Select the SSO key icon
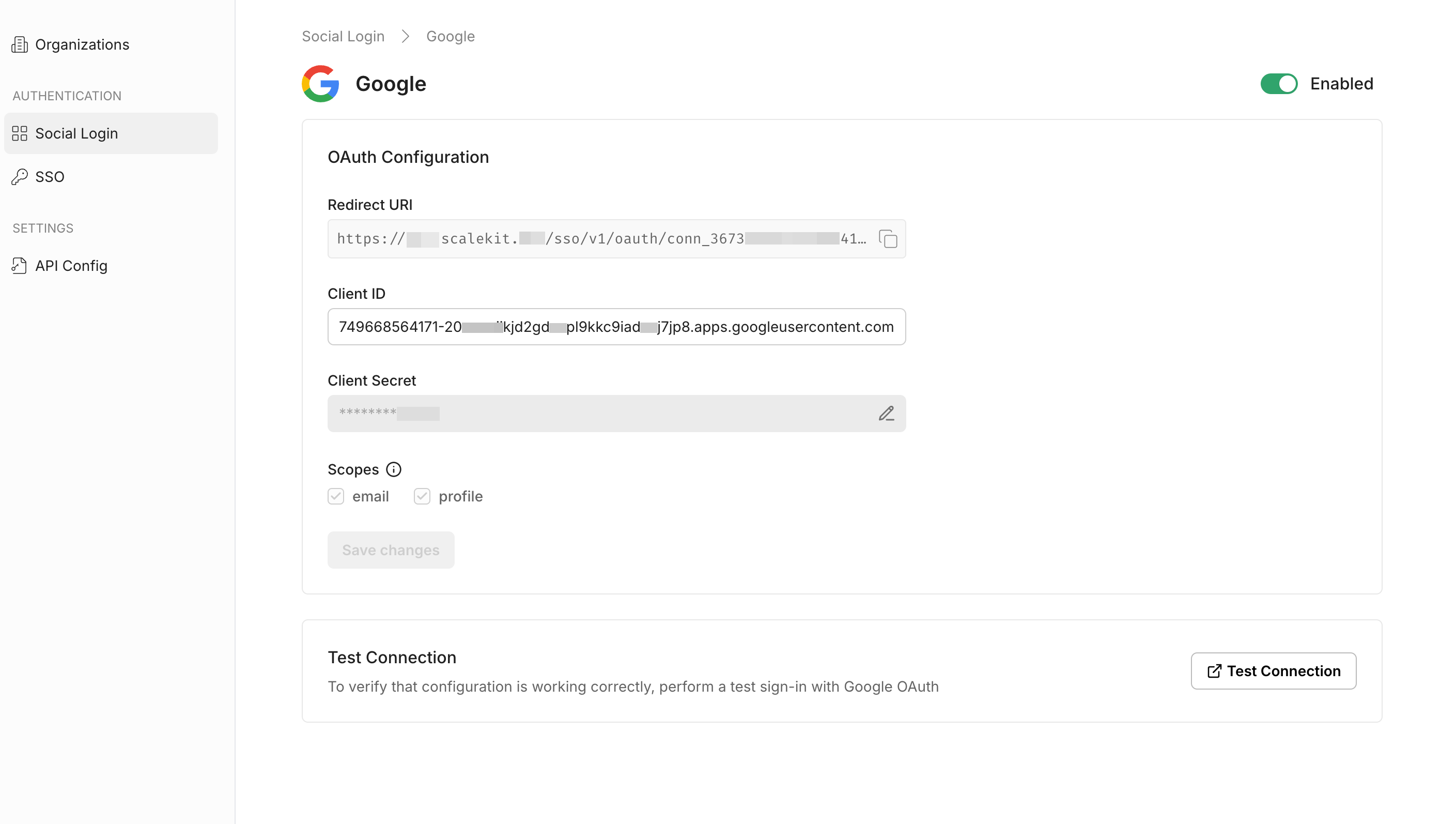The width and height of the screenshot is (1456, 824). pos(20,177)
